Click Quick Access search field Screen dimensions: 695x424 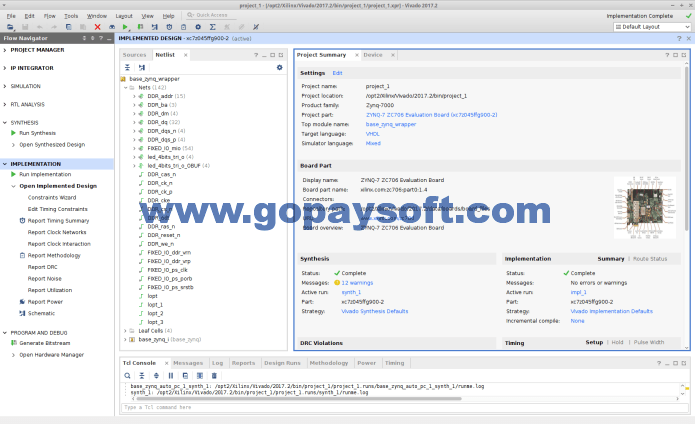[x=212, y=15]
